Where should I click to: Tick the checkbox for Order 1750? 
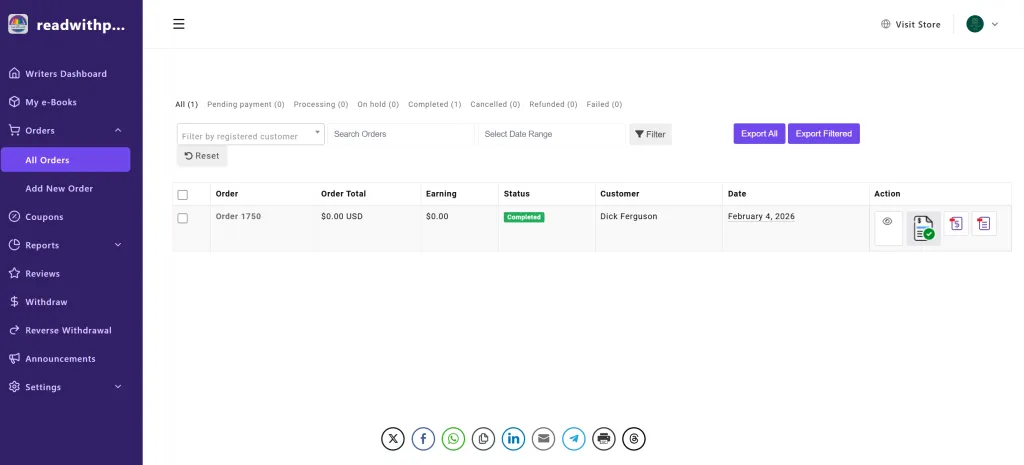click(182, 218)
